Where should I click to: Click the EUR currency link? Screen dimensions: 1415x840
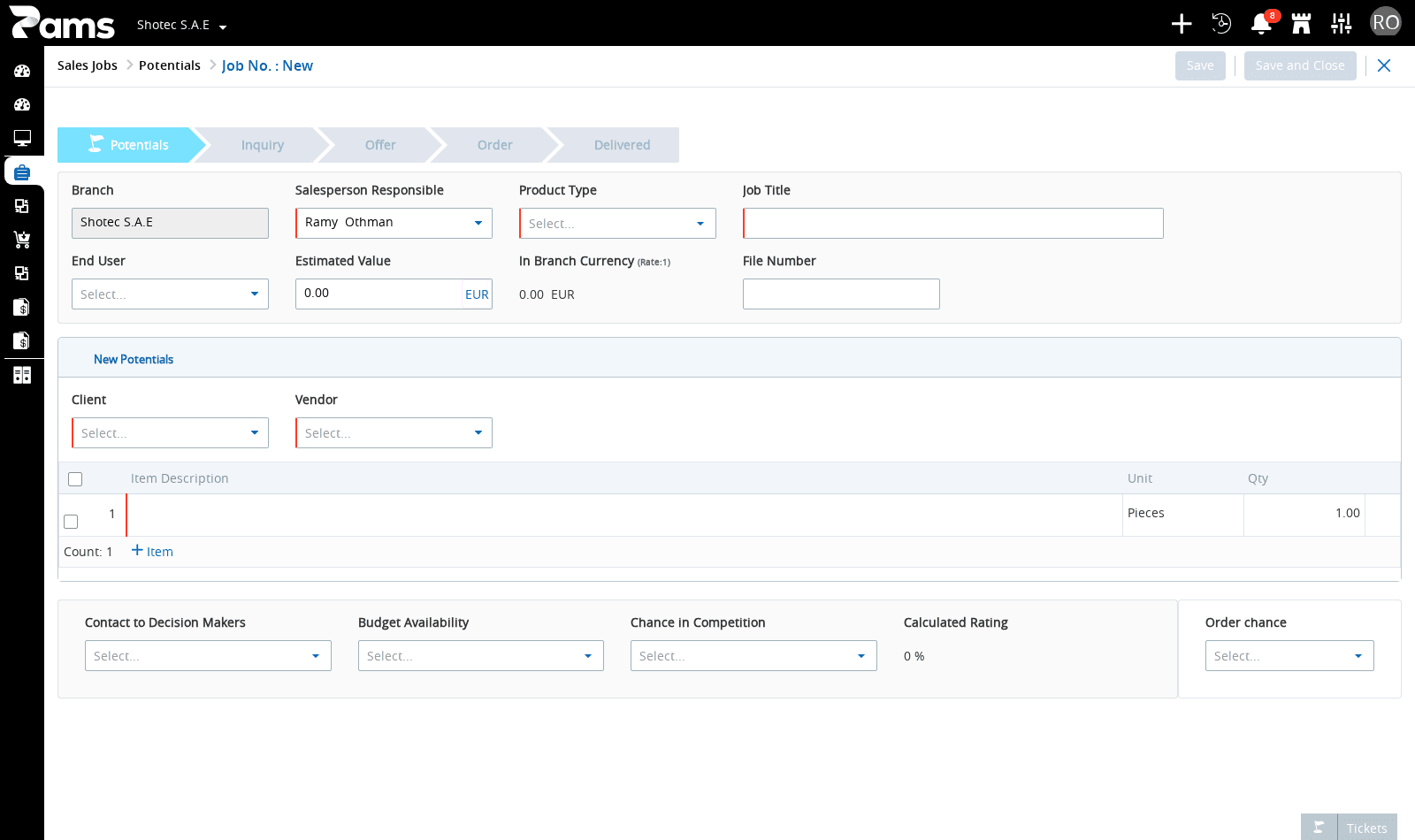click(x=477, y=294)
